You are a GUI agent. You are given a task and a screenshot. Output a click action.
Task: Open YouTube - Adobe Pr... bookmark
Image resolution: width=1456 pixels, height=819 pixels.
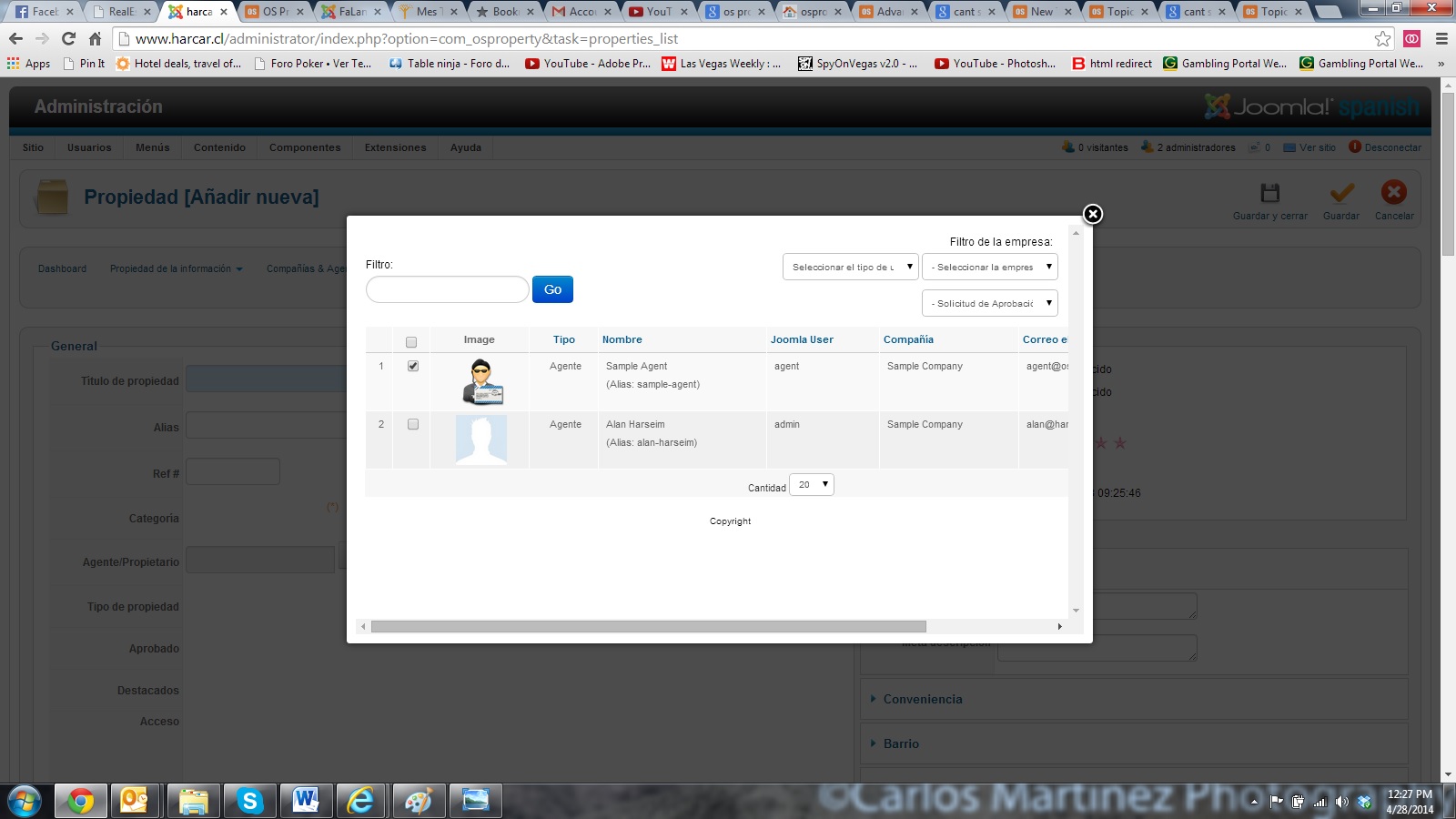pyautogui.click(x=588, y=64)
